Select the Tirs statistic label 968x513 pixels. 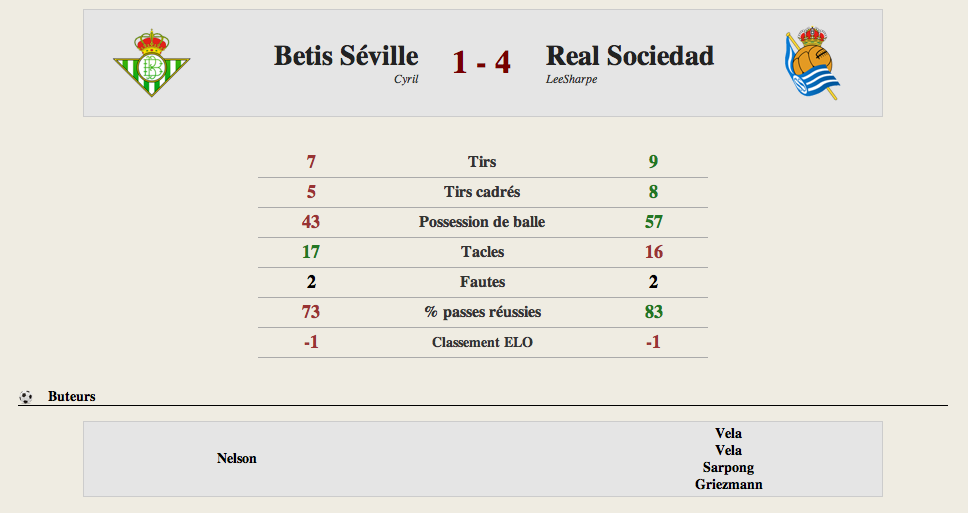[482, 162]
